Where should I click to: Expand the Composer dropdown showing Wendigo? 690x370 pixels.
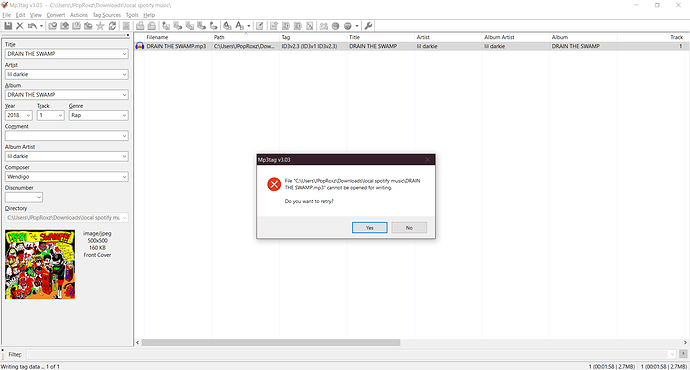click(124, 177)
